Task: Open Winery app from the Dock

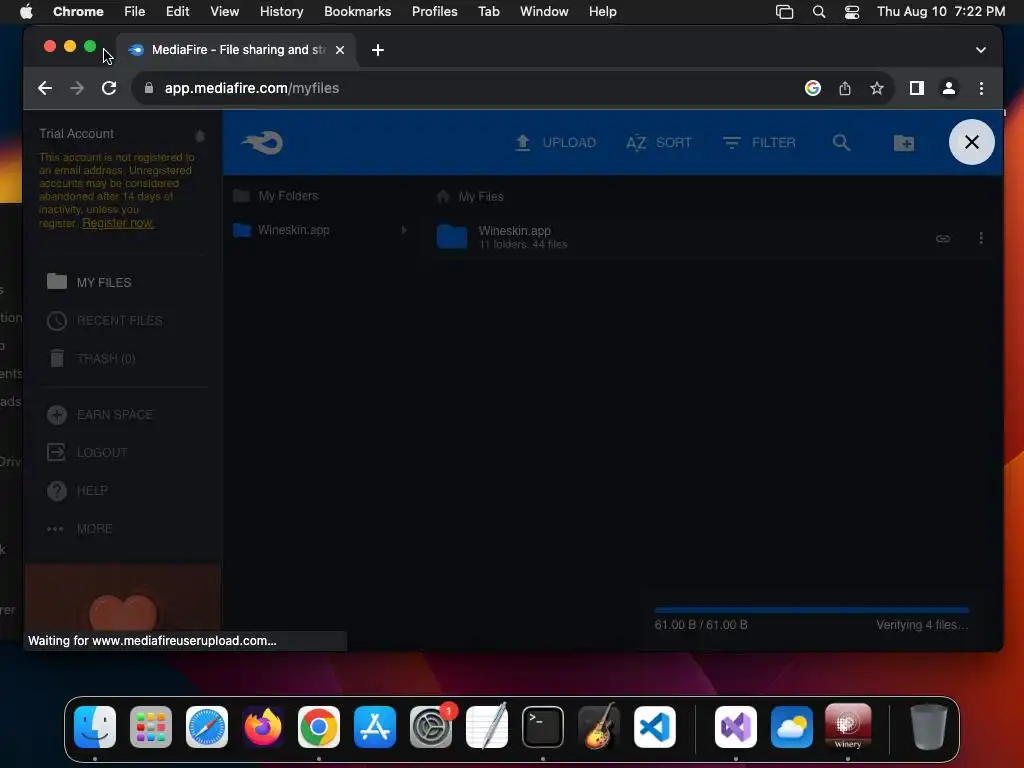Action: coord(848,726)
